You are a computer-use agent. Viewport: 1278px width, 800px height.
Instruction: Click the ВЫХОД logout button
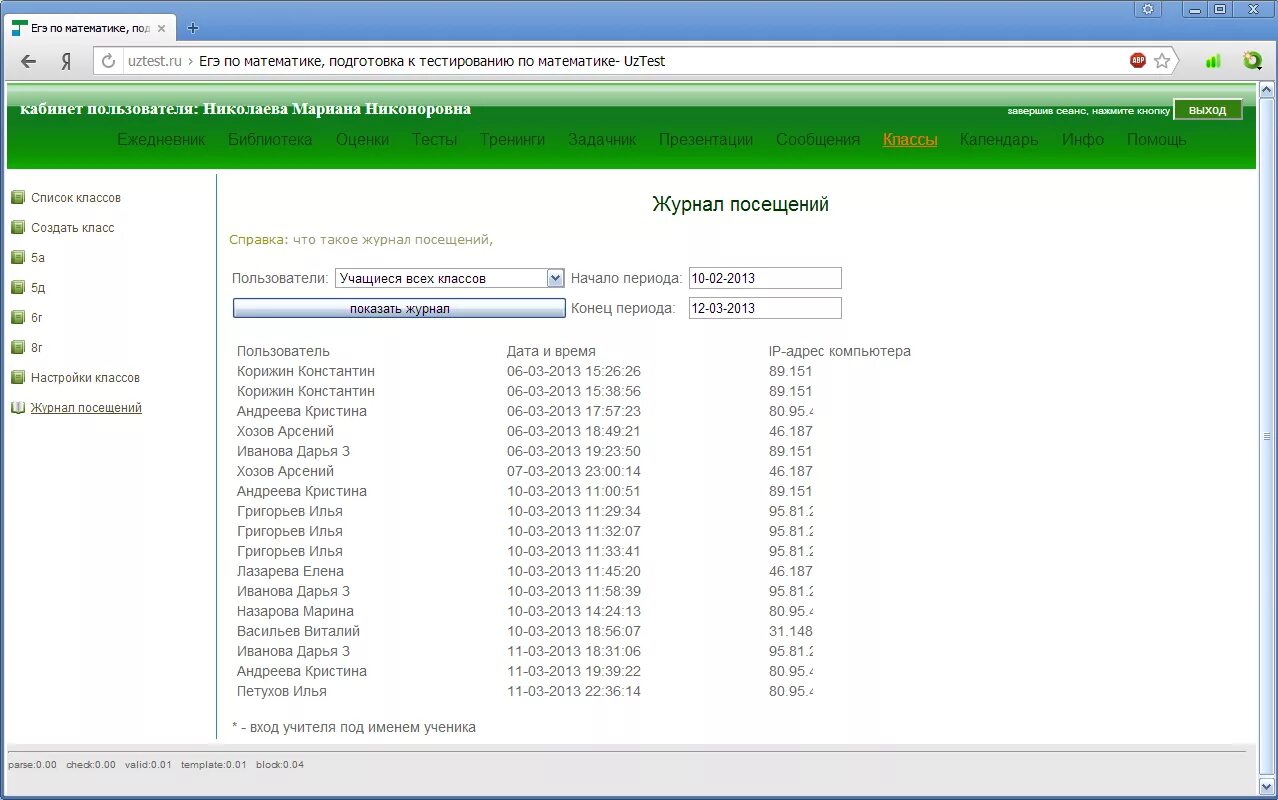click(1207, 110)
